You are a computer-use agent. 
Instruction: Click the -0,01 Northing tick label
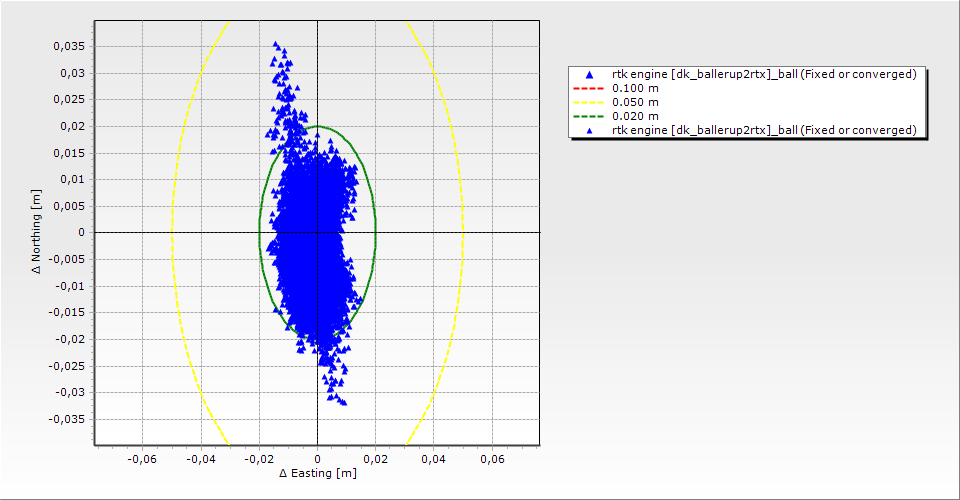click(x=70, y=286)
